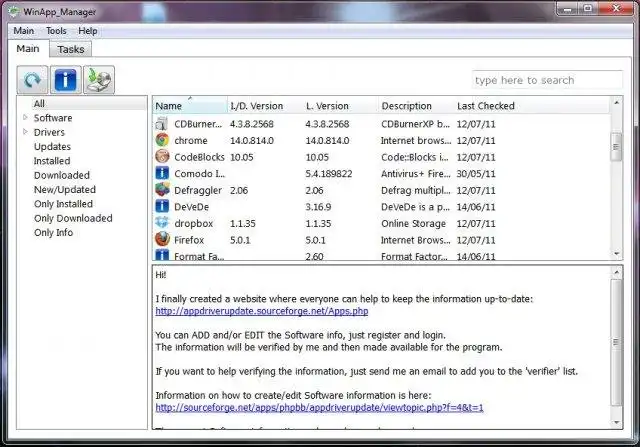Click the dropbox row icon
The width and height of the screenshot is (640, 447).
coord(162,223)
